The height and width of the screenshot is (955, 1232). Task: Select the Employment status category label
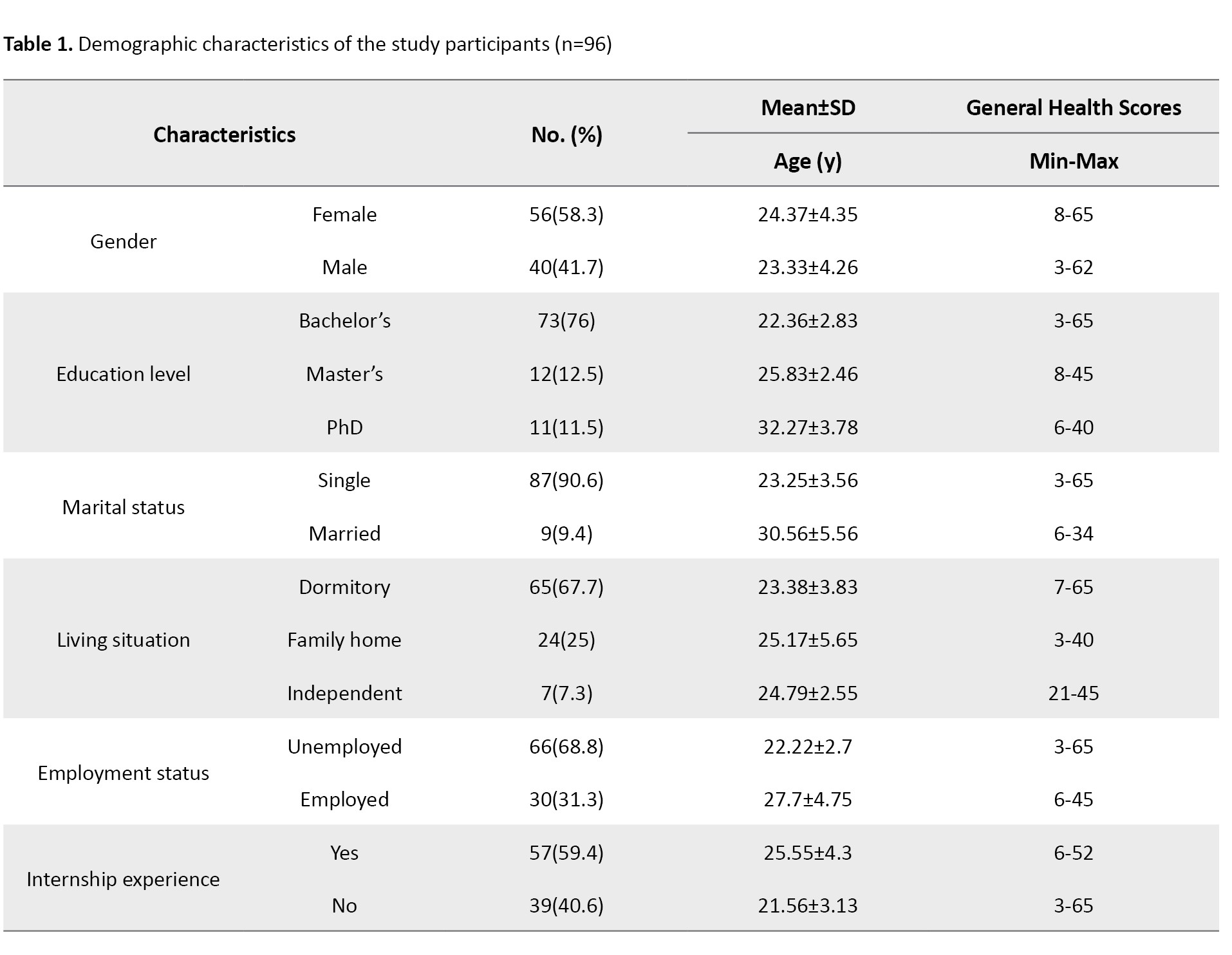click(x=123, y=773)
